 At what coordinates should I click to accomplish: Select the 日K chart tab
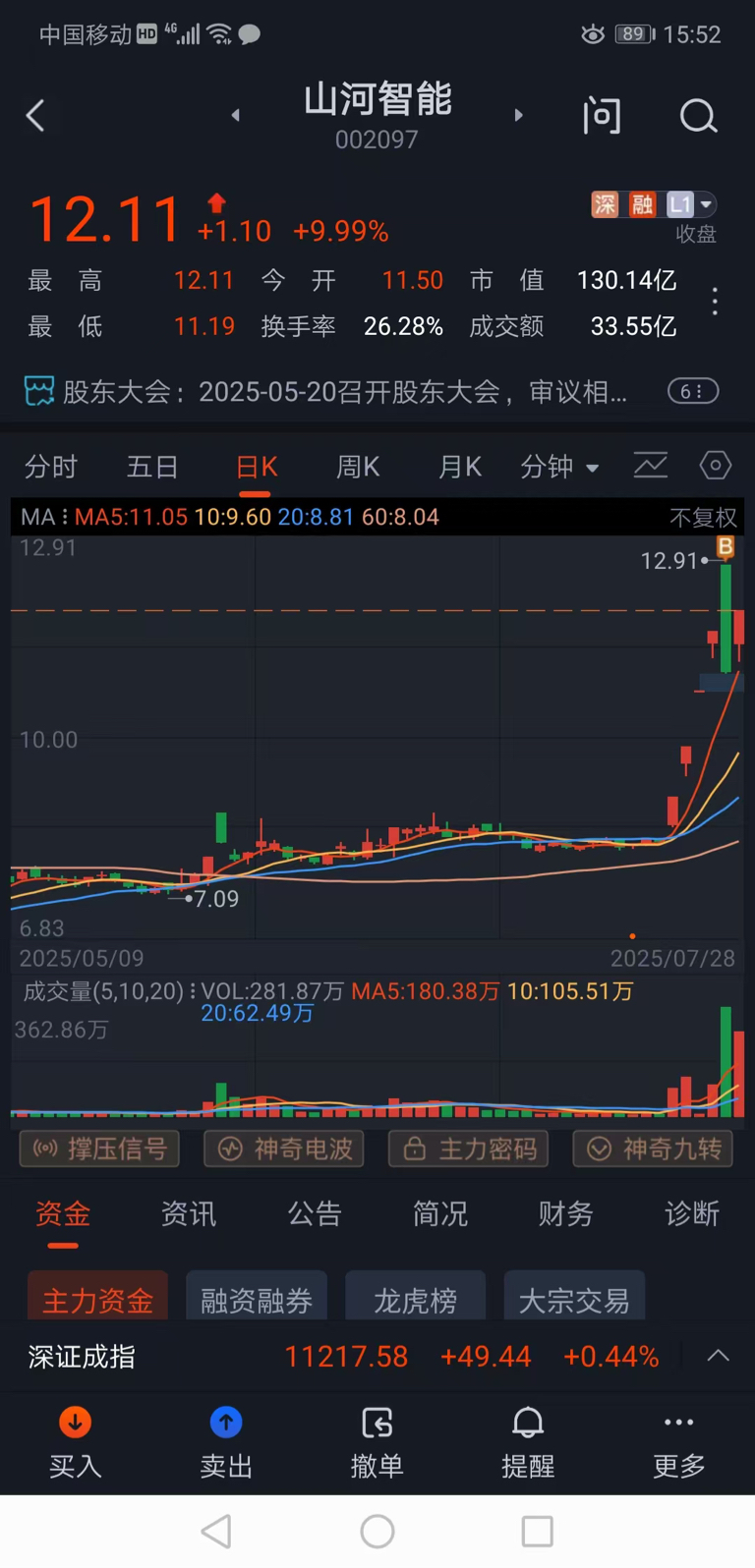click(x=258, y=467)
